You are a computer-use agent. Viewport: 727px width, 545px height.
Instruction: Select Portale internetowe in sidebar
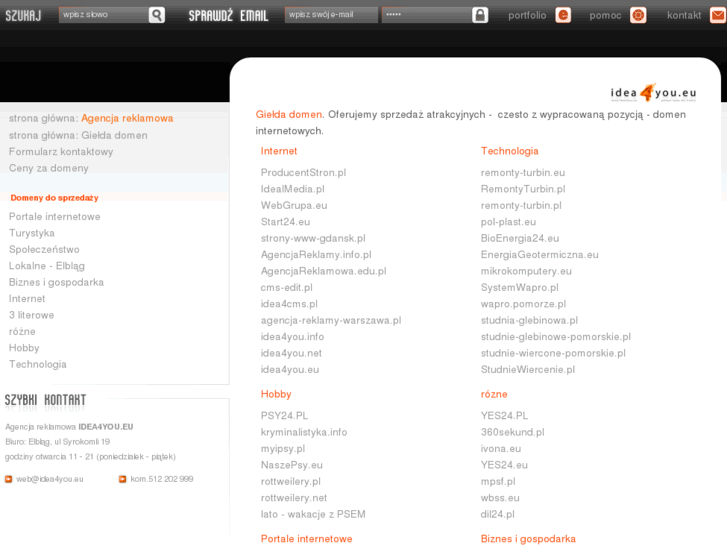55,217
